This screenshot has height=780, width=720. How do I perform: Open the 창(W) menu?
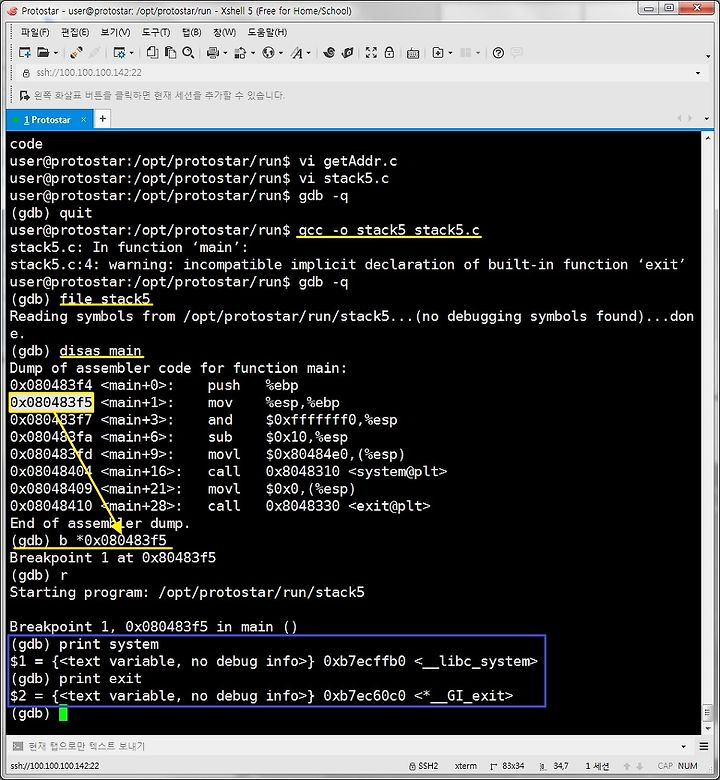click(x=224, y=32)
